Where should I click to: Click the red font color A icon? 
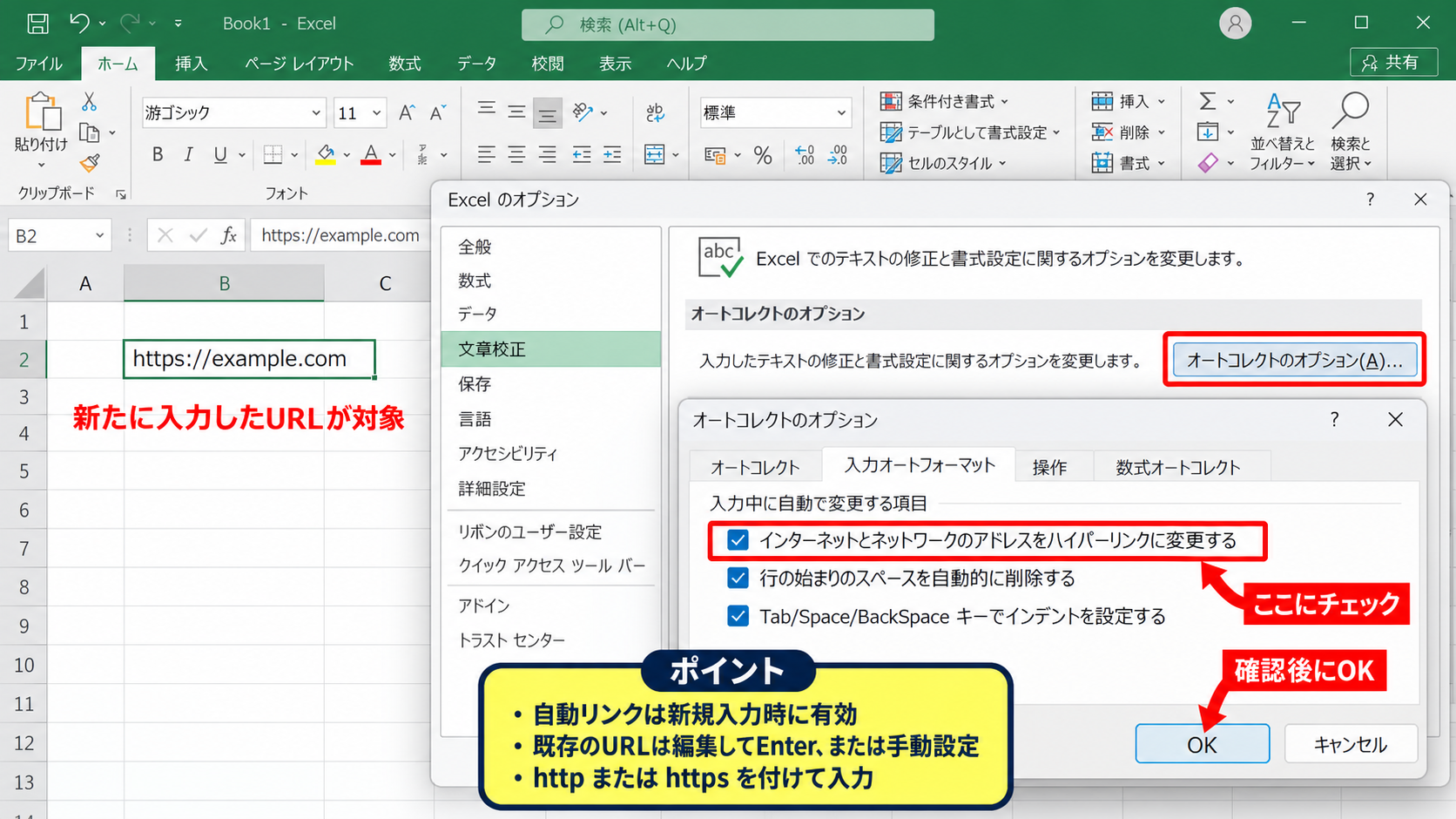[371, 155]
